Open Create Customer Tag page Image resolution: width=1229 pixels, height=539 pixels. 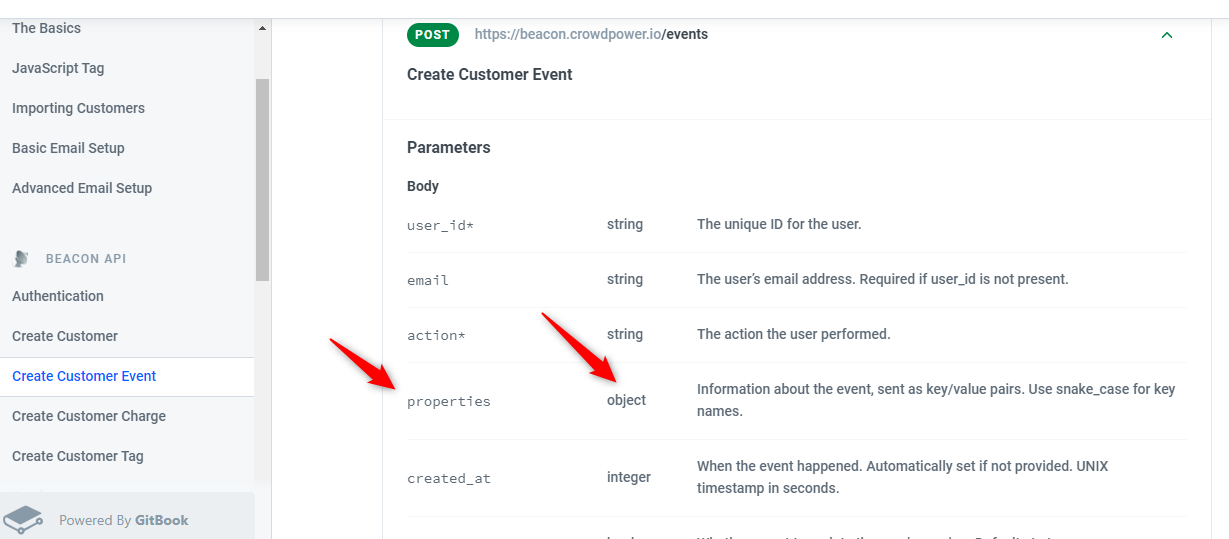tap(78, 456)
